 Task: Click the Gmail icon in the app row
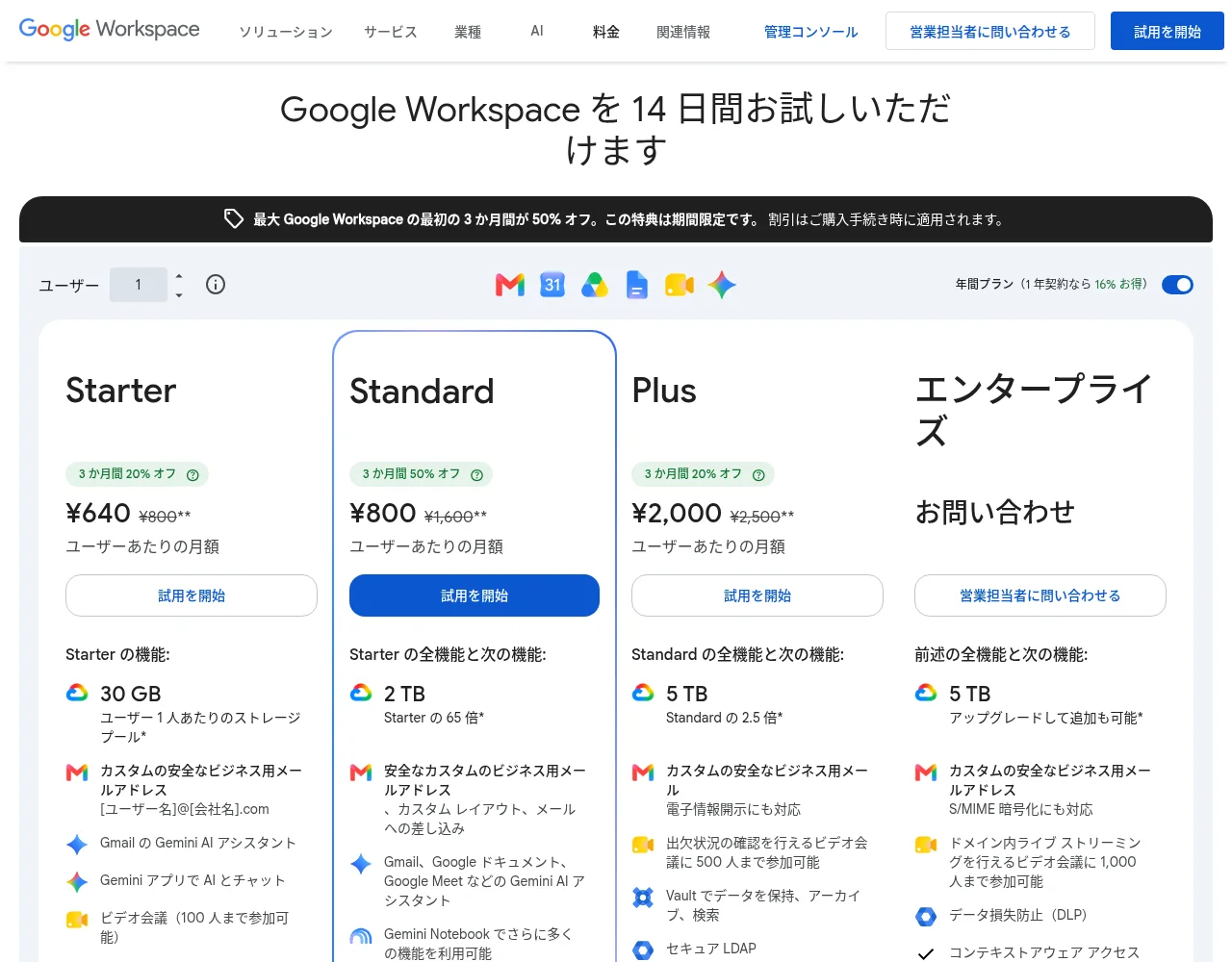(x=510, y=285)
